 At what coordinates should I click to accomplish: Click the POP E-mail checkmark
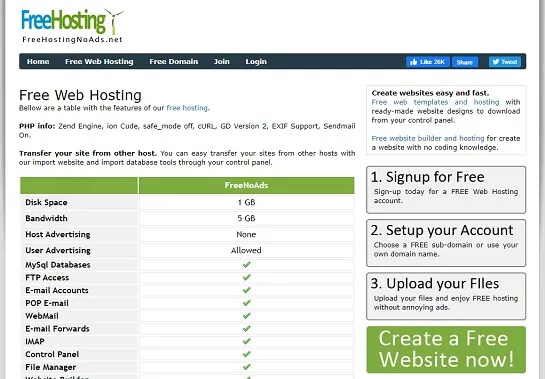pos(246,303)
